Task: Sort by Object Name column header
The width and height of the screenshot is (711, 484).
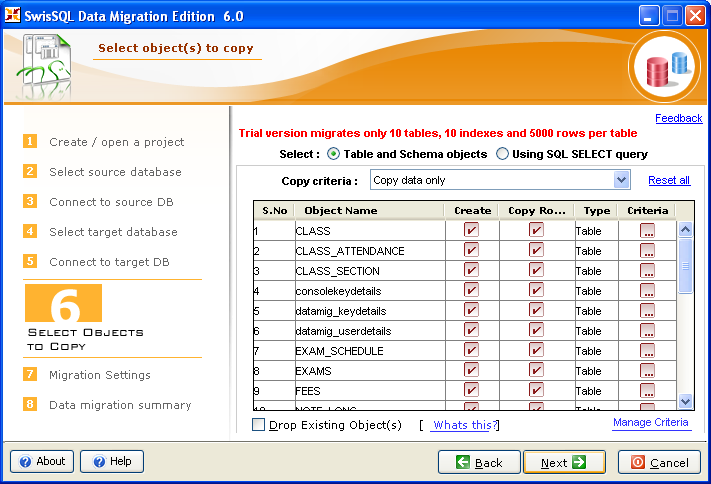Action: [x=369, y=210]
